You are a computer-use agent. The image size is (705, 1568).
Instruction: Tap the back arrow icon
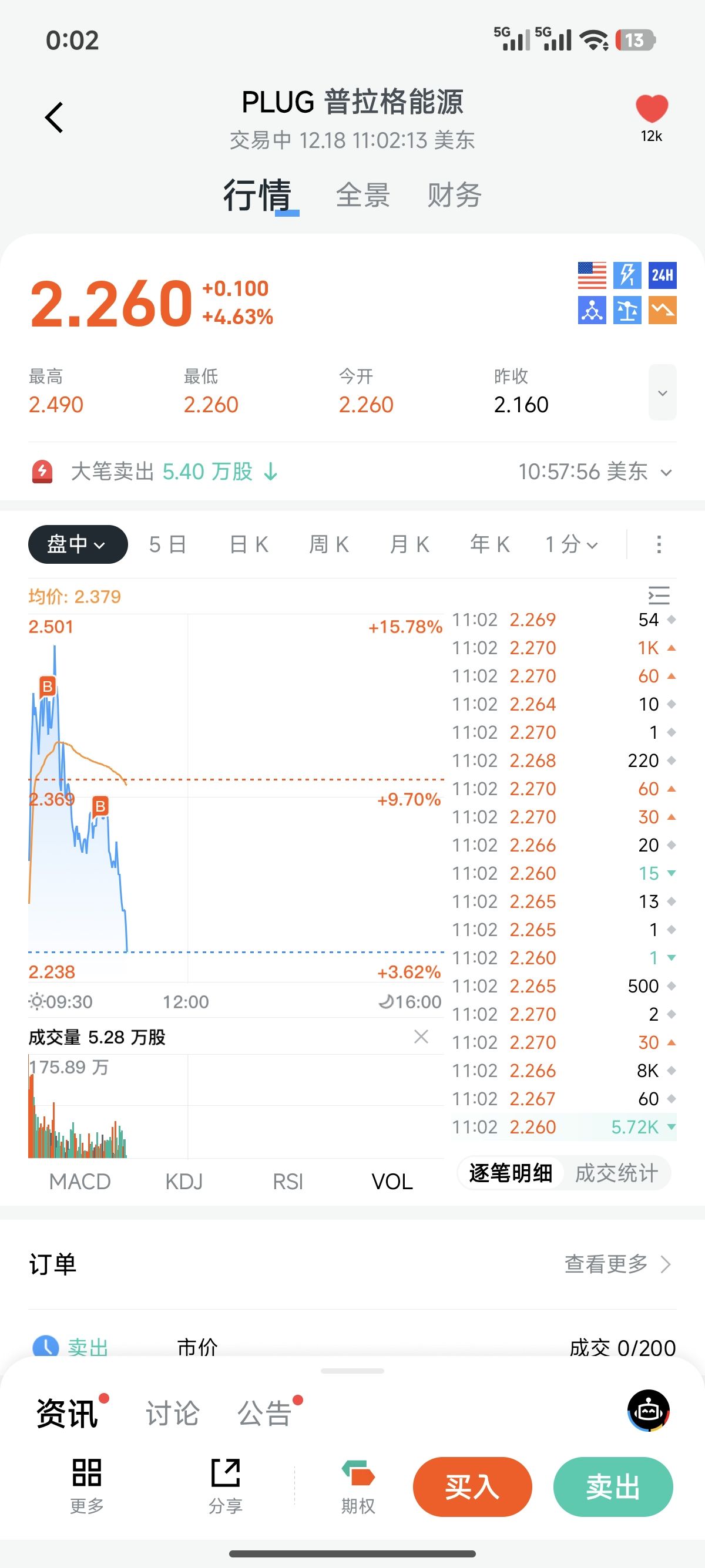(x=54, y=117)
